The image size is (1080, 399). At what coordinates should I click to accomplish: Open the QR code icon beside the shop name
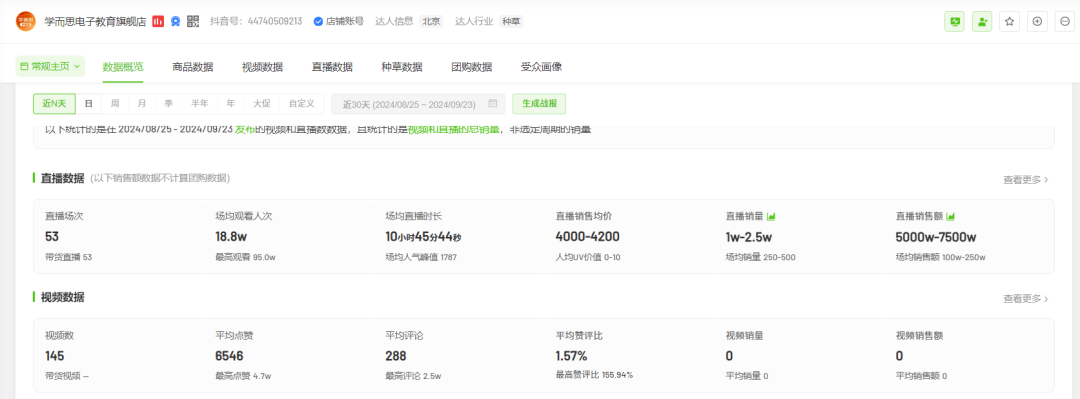[193, 21]
